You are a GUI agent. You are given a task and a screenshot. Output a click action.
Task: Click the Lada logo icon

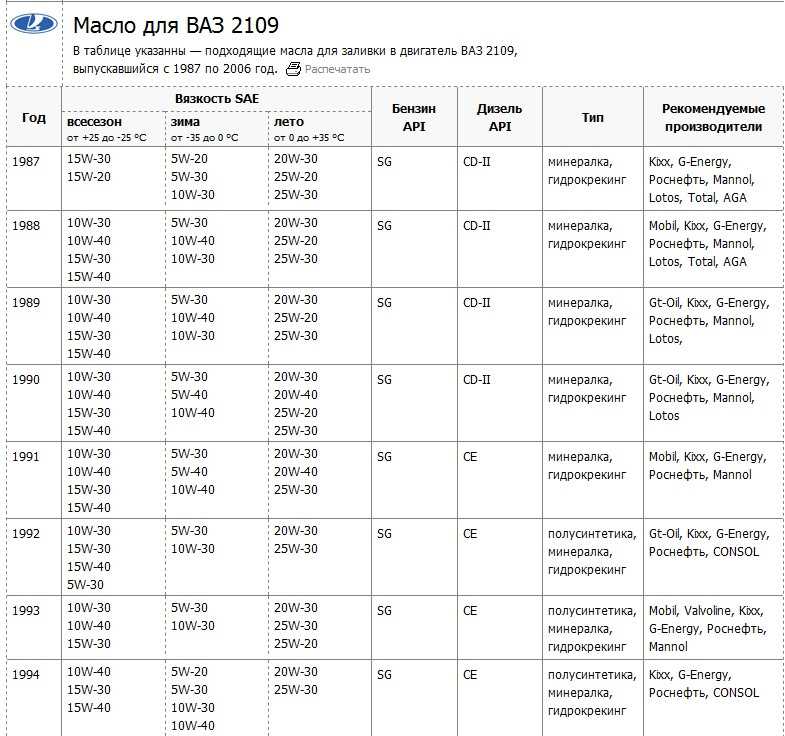click(x=34, y=24)
